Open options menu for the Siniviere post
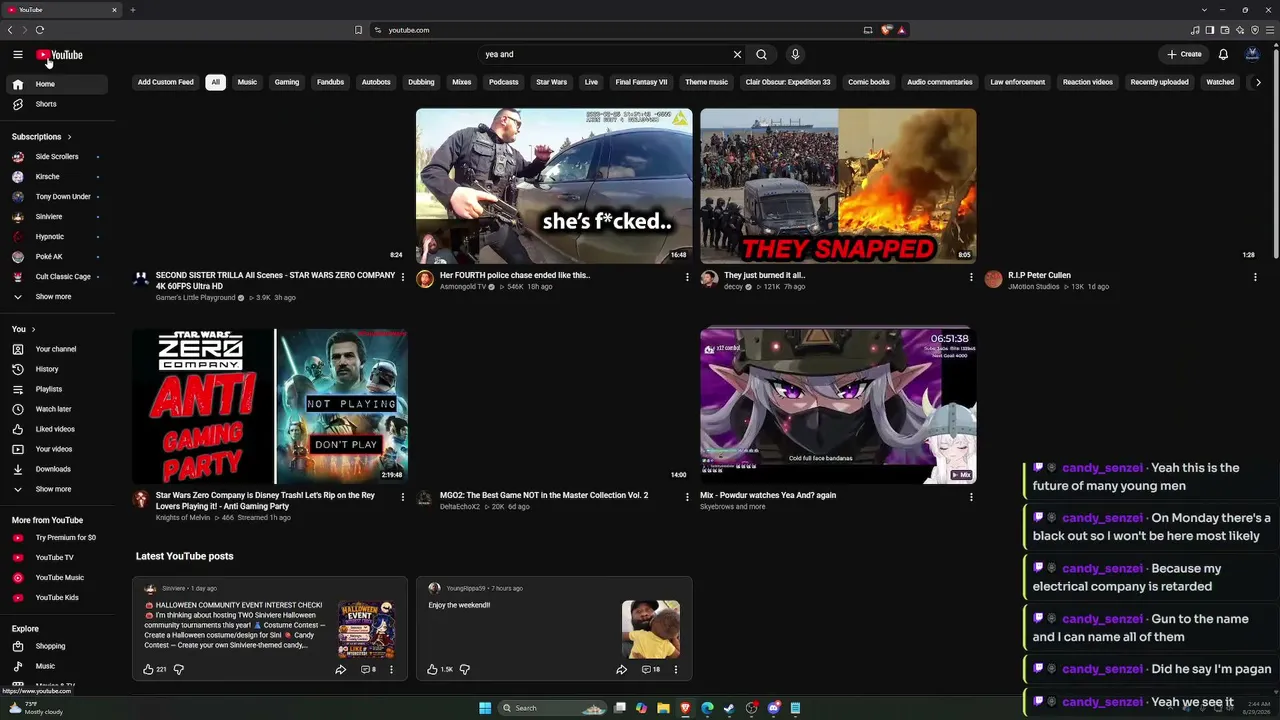1280x720 pixels. [x=391, y=669]
